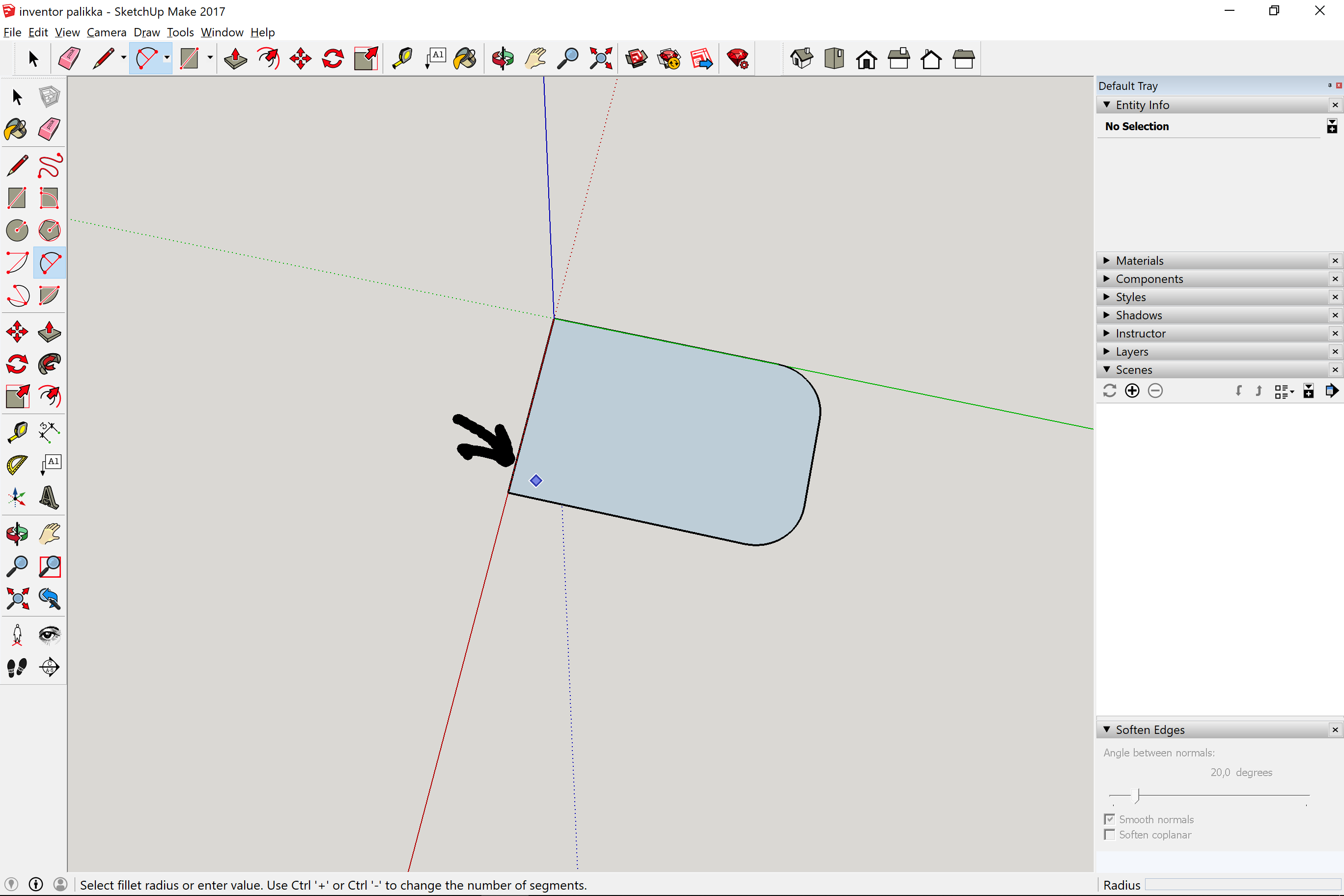Activate the Orbit tool in top toolbar

pos(503,58)
